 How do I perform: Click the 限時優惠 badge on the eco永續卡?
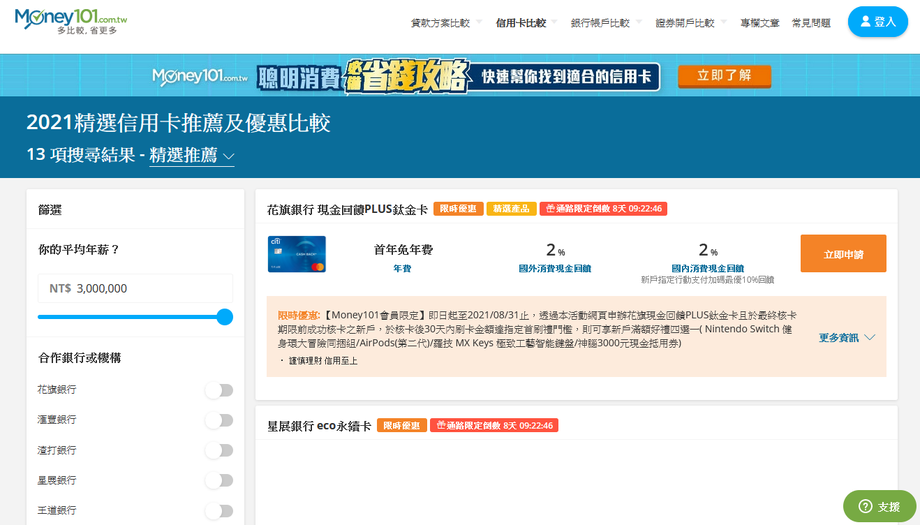point(402,425)
